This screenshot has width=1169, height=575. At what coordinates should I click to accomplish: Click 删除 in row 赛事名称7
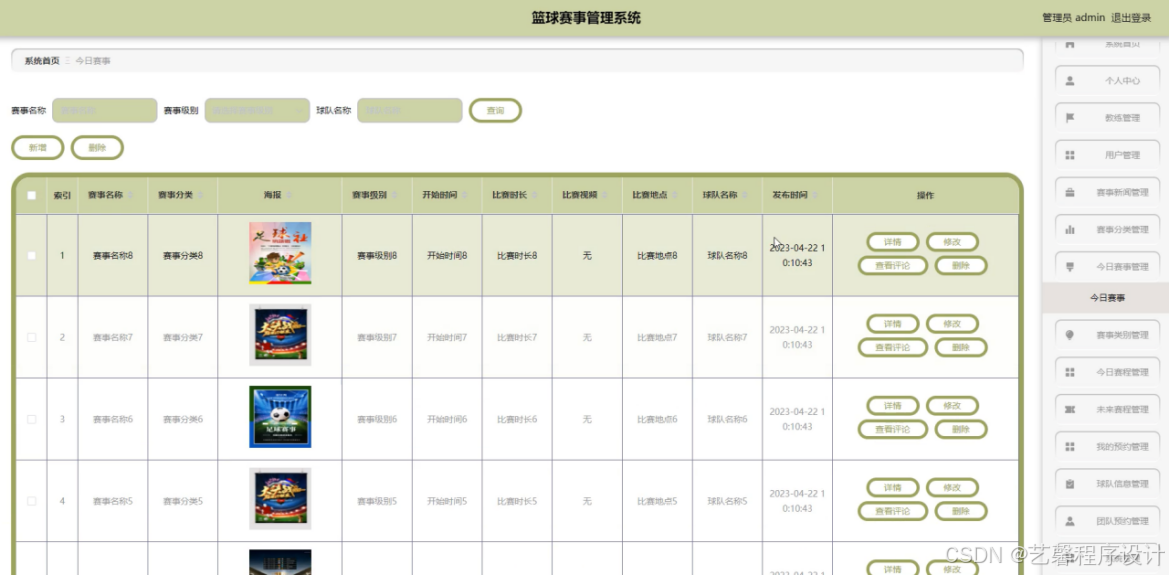961,348
